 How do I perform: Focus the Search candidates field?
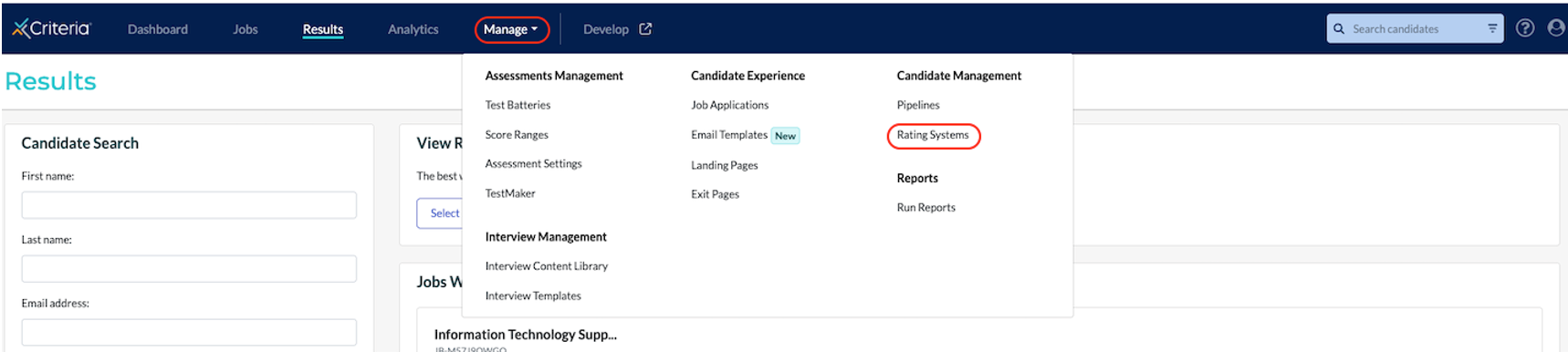(x=1415, y=29)
